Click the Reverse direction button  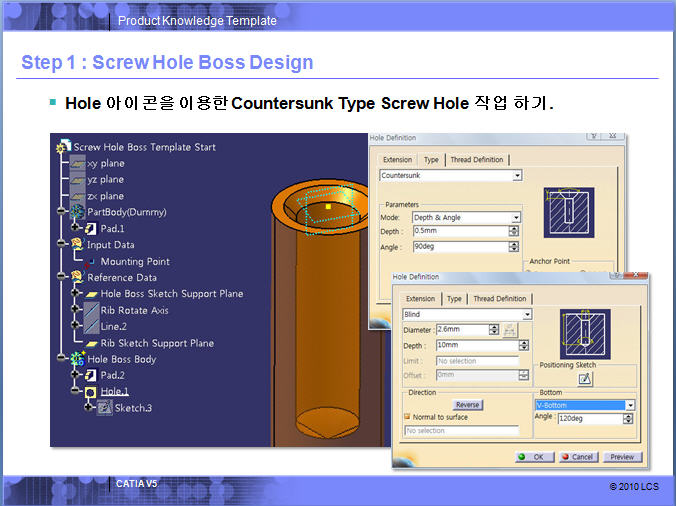pyautogui.click(x=467, y=405)
